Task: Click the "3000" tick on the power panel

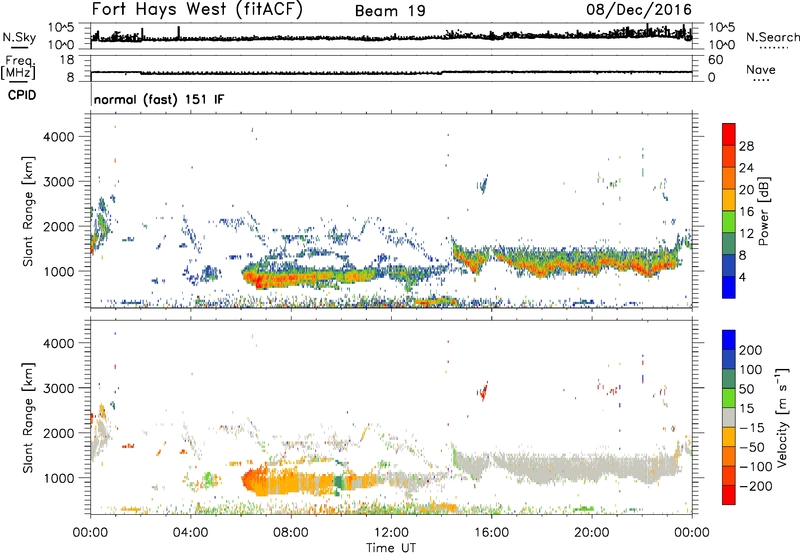Action: pos(58,182)
